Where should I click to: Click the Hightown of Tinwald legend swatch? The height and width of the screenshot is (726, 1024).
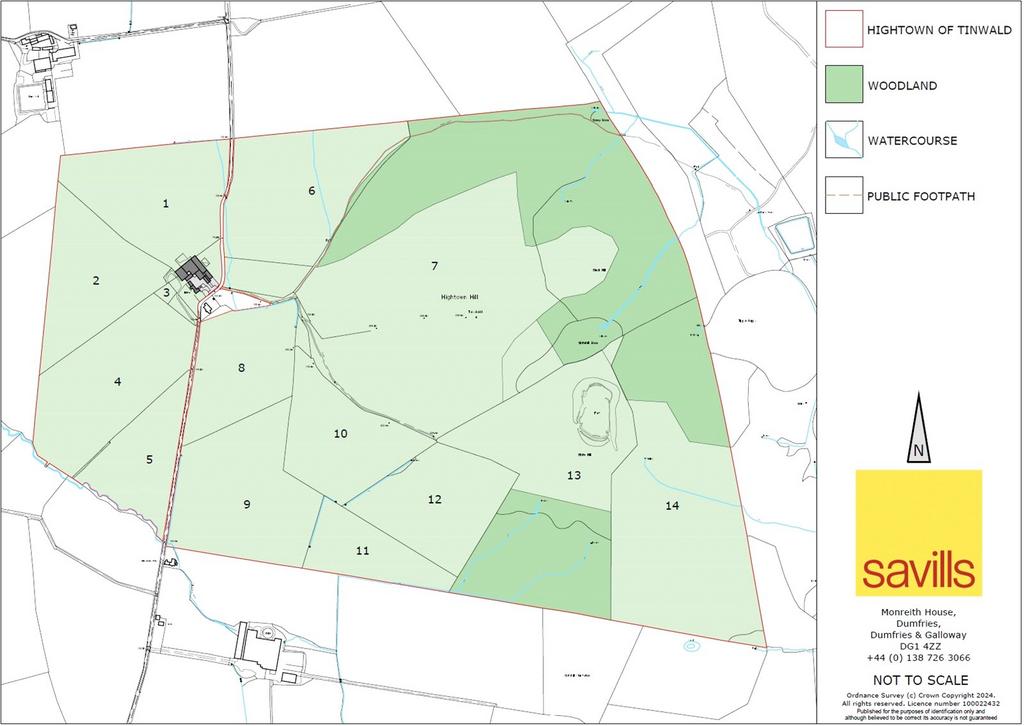pos(844,29)
